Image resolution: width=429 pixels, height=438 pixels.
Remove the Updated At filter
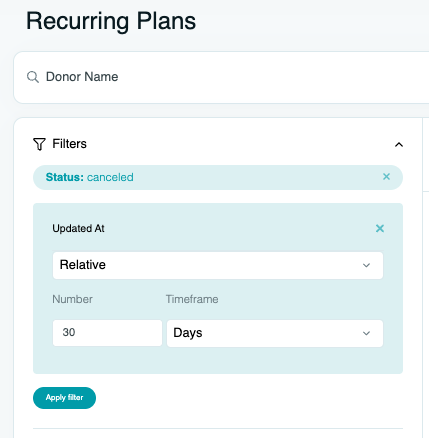380,228
